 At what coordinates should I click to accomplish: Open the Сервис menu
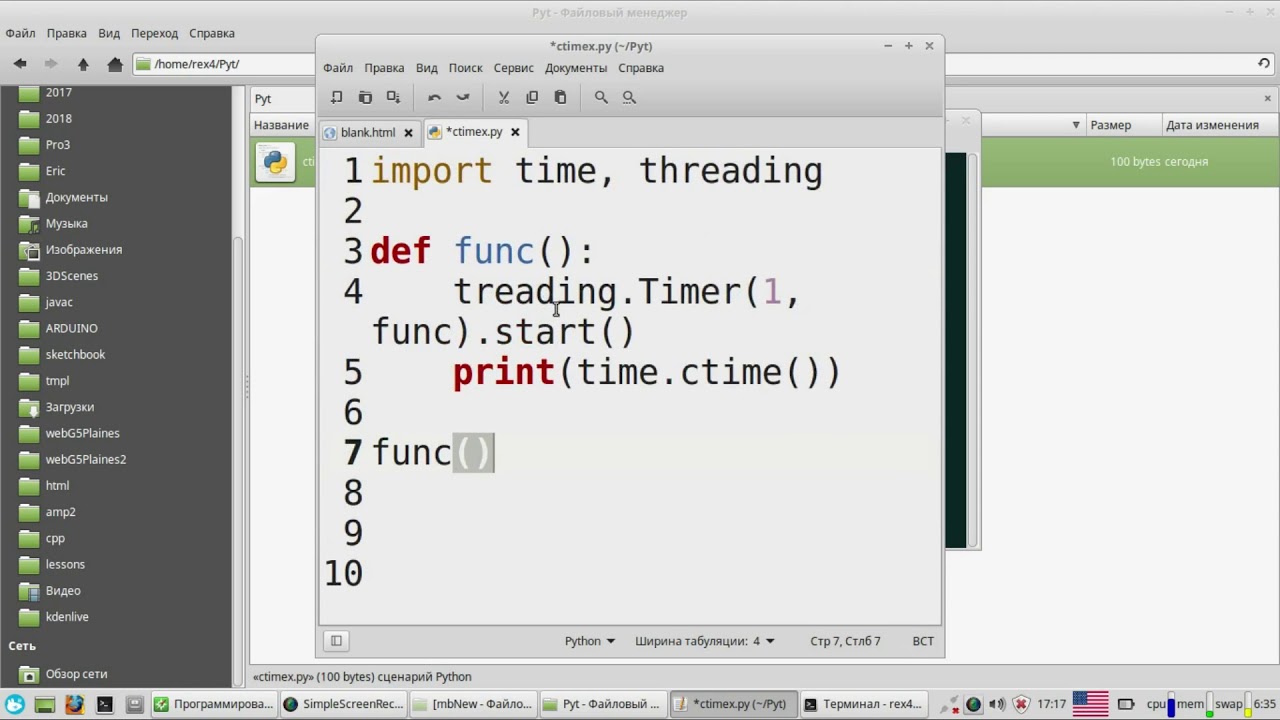coord(513,67)
